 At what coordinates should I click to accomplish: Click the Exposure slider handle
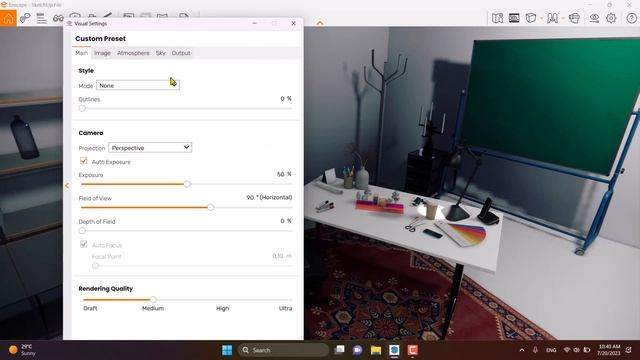pyautogui.click(x=187, y=184)
